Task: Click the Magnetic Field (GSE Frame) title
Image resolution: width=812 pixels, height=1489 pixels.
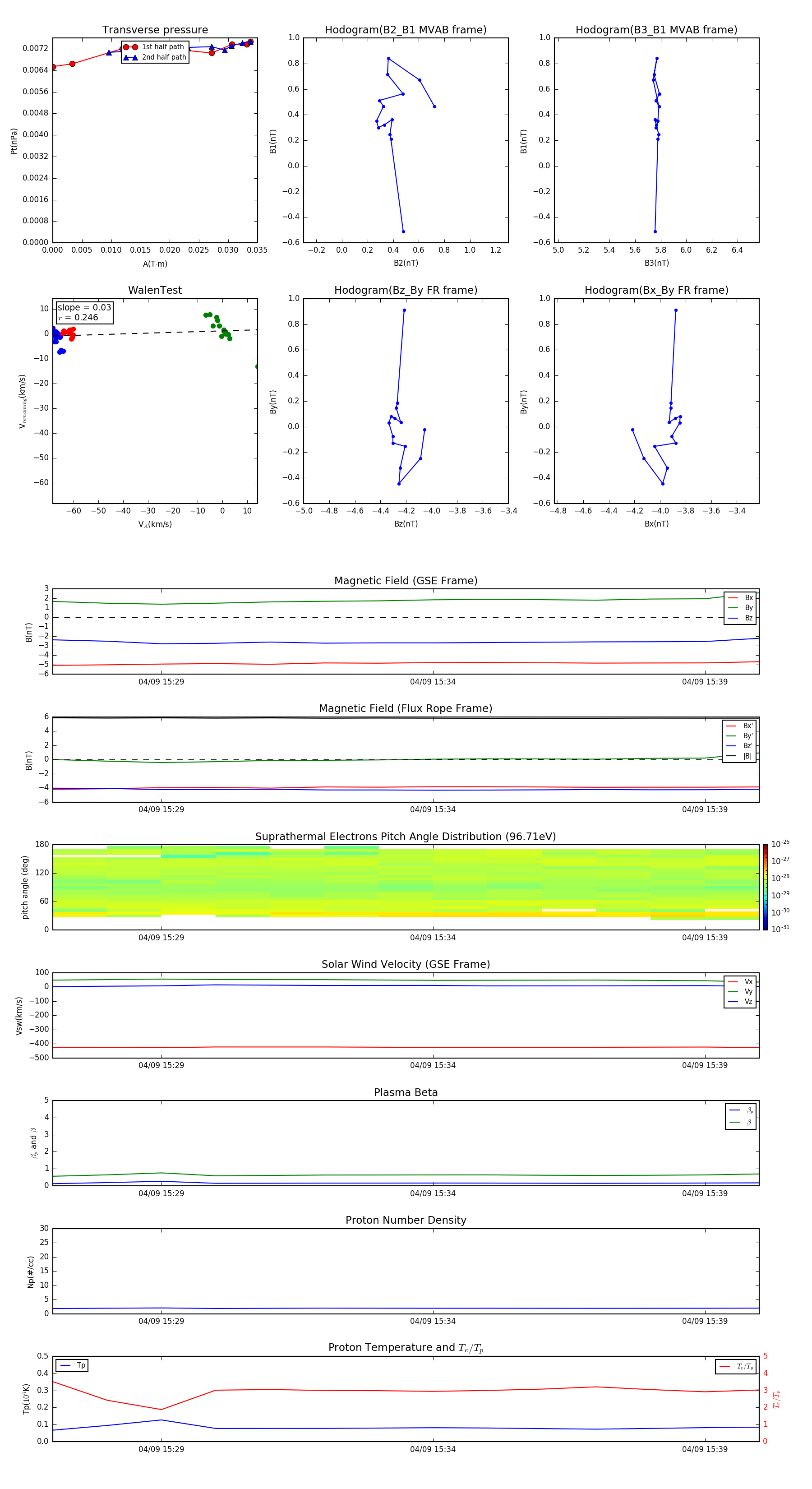Action: click(406, 581)
